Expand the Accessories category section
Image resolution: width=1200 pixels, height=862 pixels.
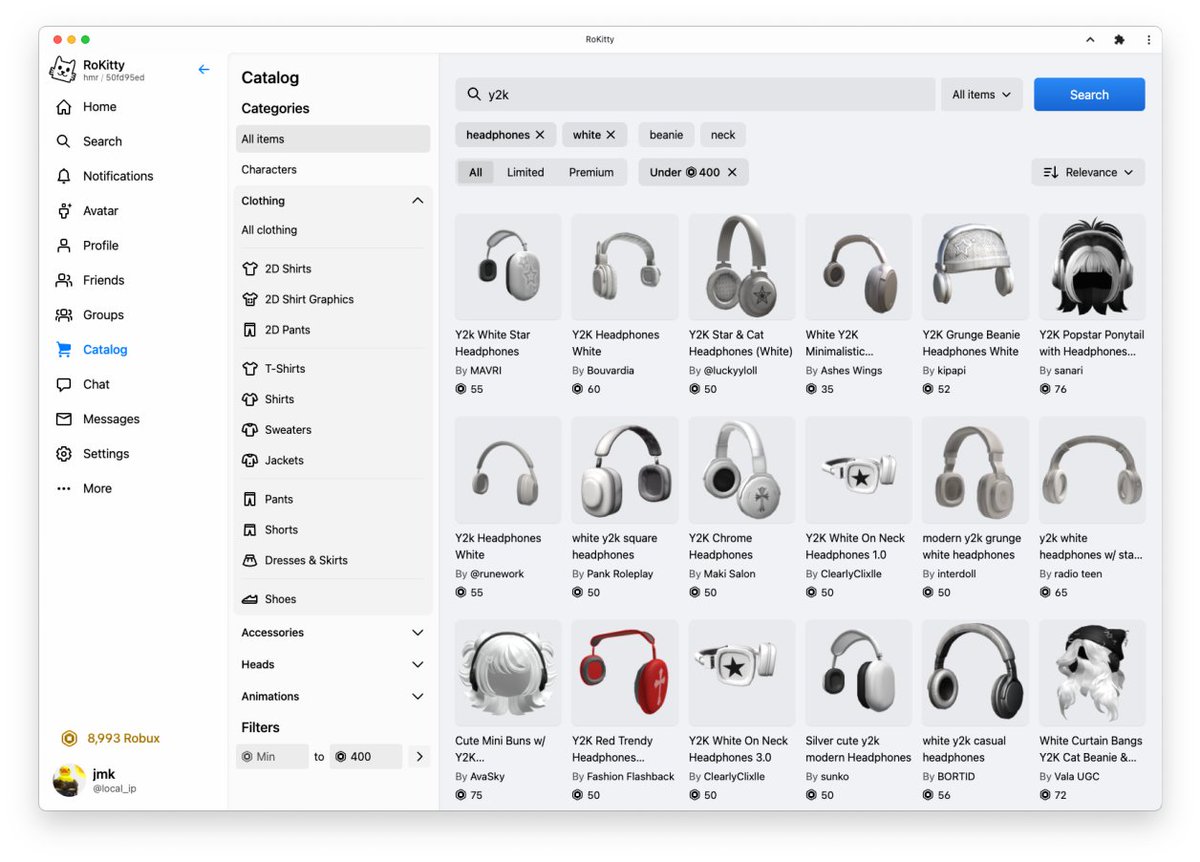(x=418, y=633)
